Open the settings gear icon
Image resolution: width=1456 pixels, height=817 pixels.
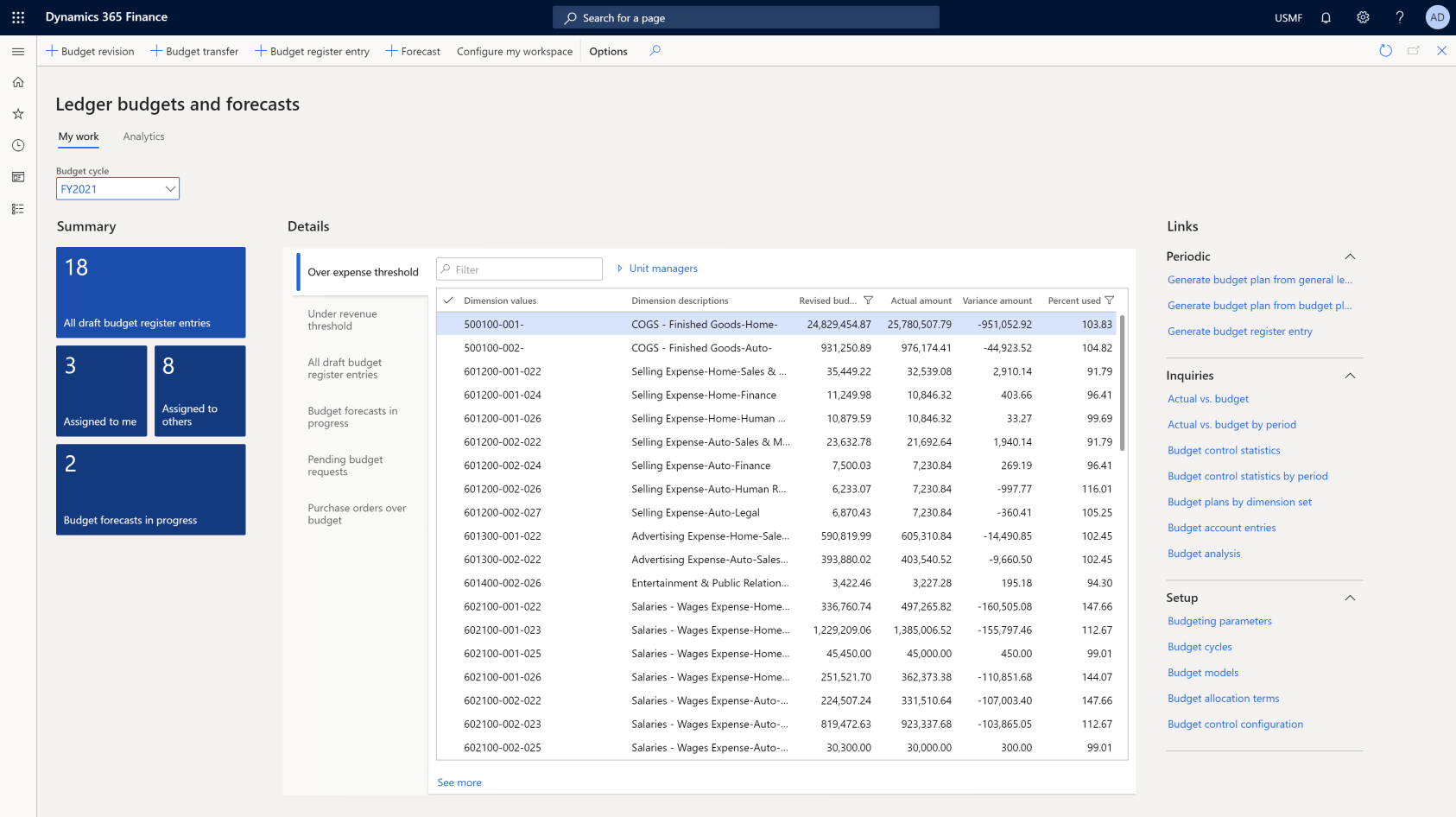[x=1363, y=17]
